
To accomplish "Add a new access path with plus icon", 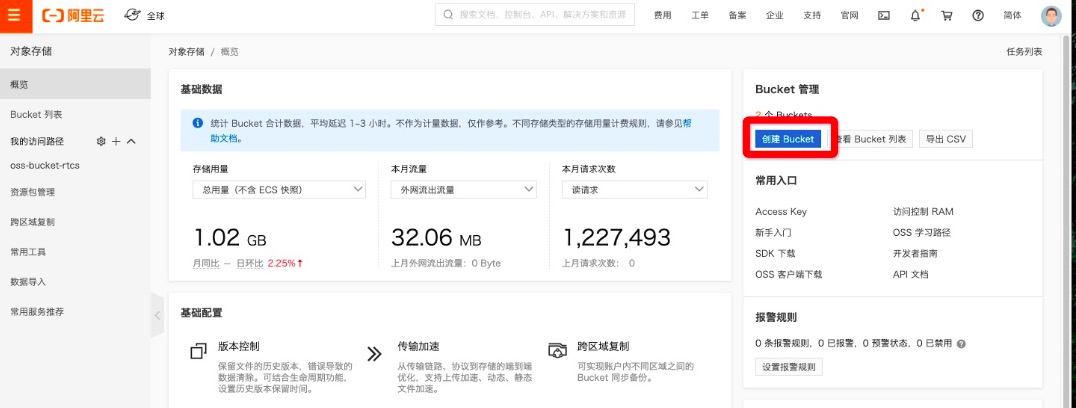I will pyautogui.click(x=116, y=141).
